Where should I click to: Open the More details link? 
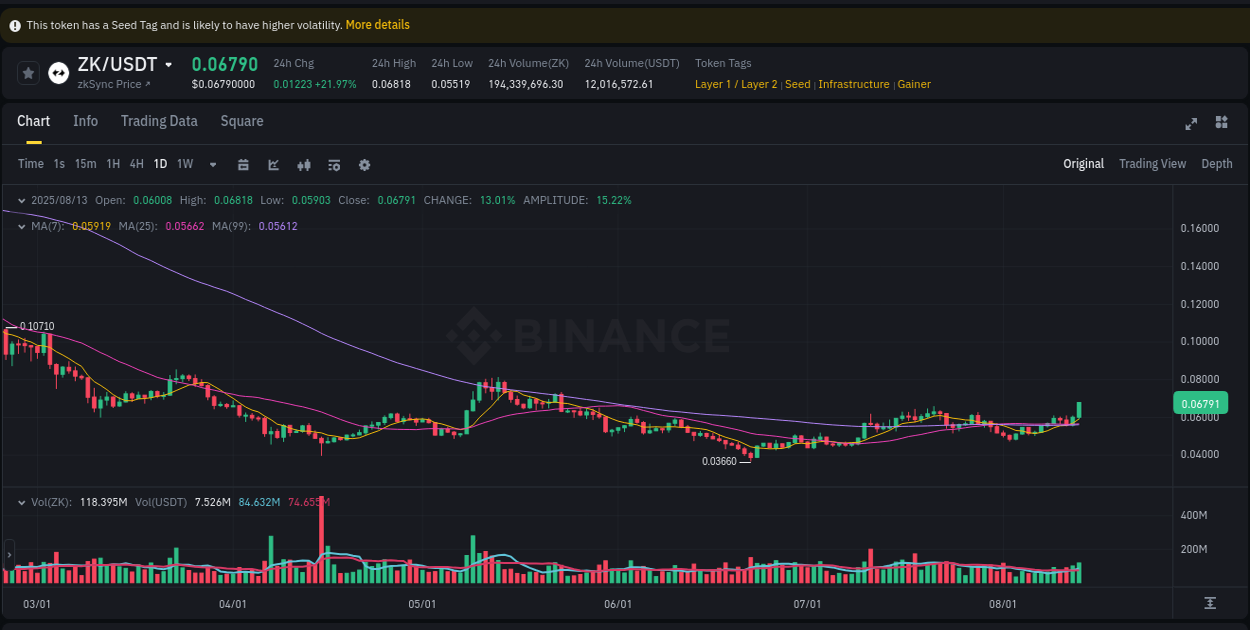point(377,24)
